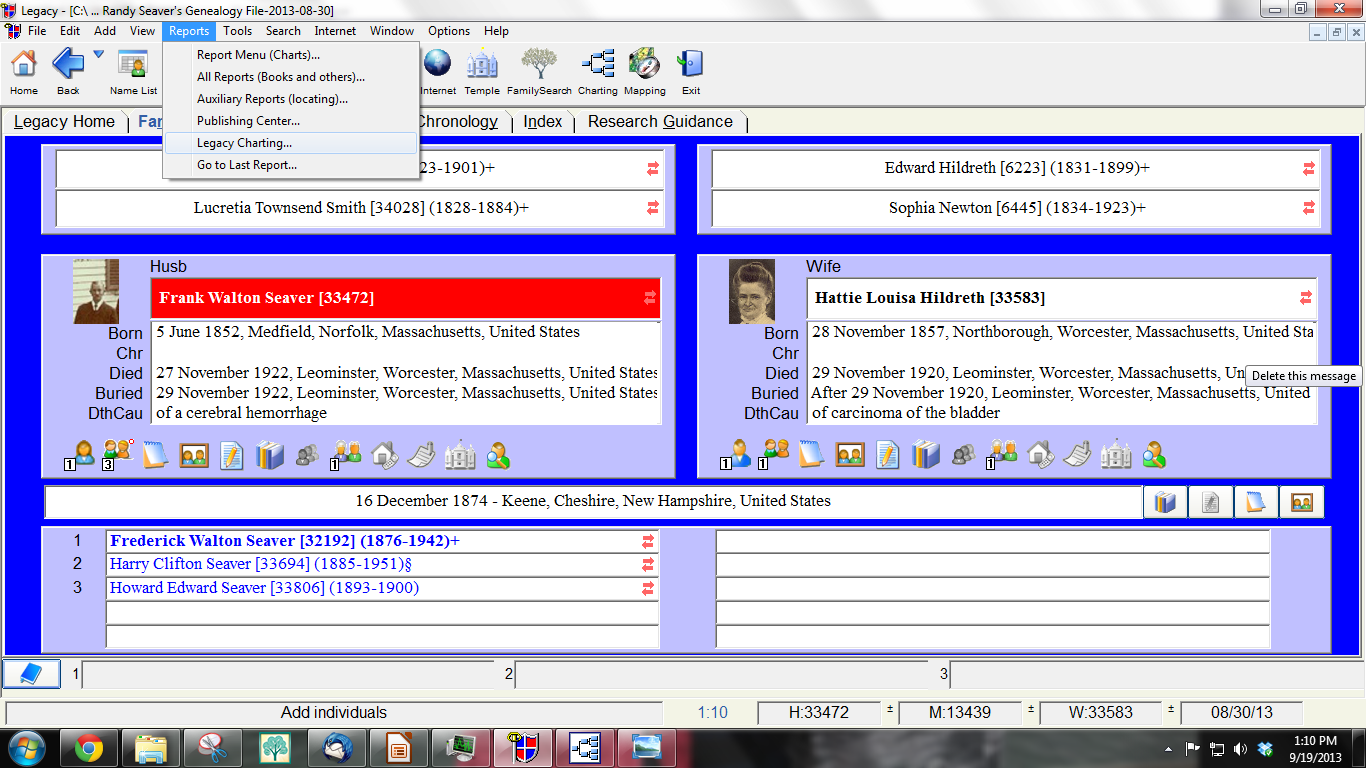Open the wife's picture gallery icon

(x=850, y=455)
